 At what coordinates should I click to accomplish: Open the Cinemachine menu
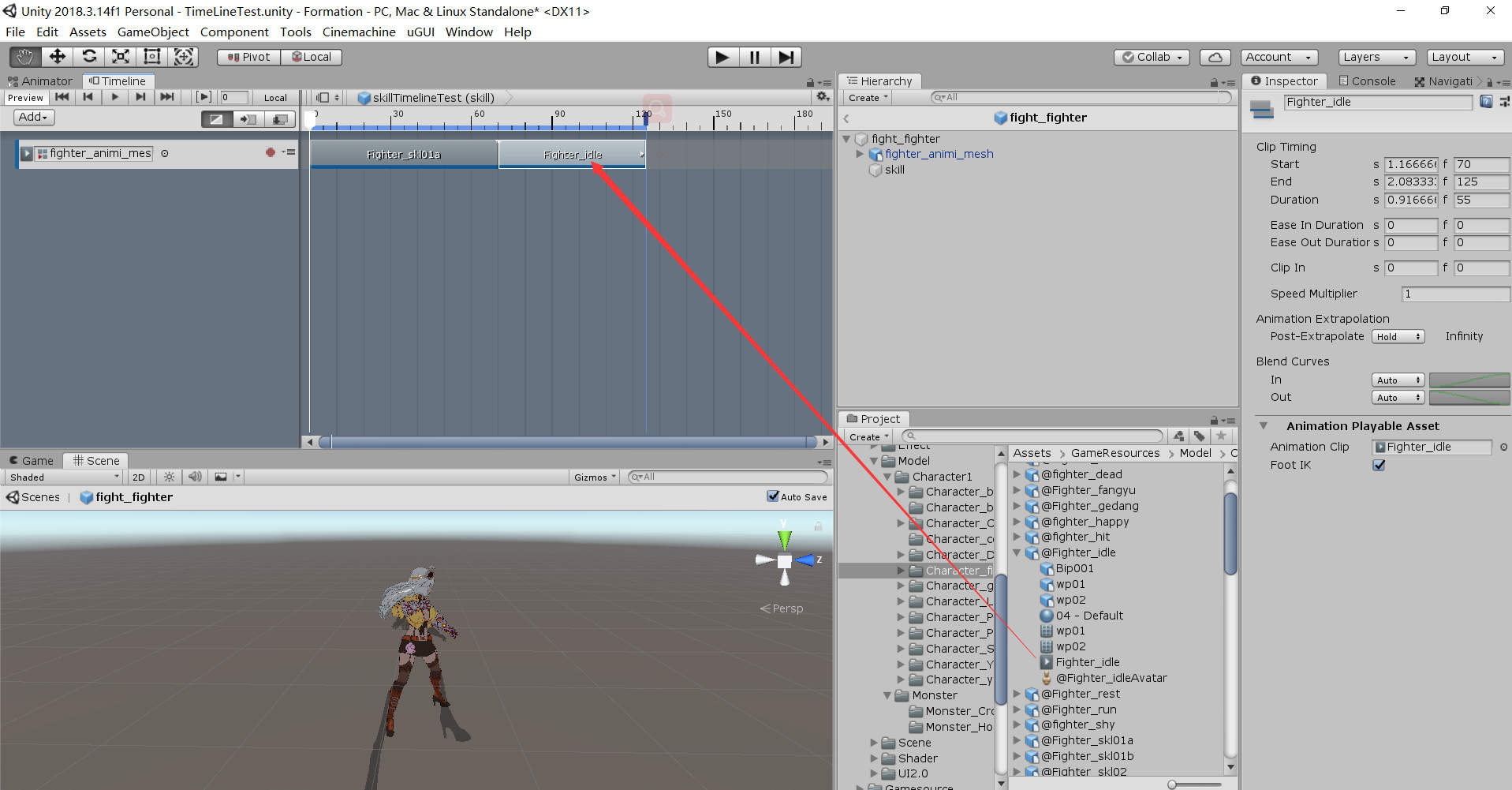(359, 32)
